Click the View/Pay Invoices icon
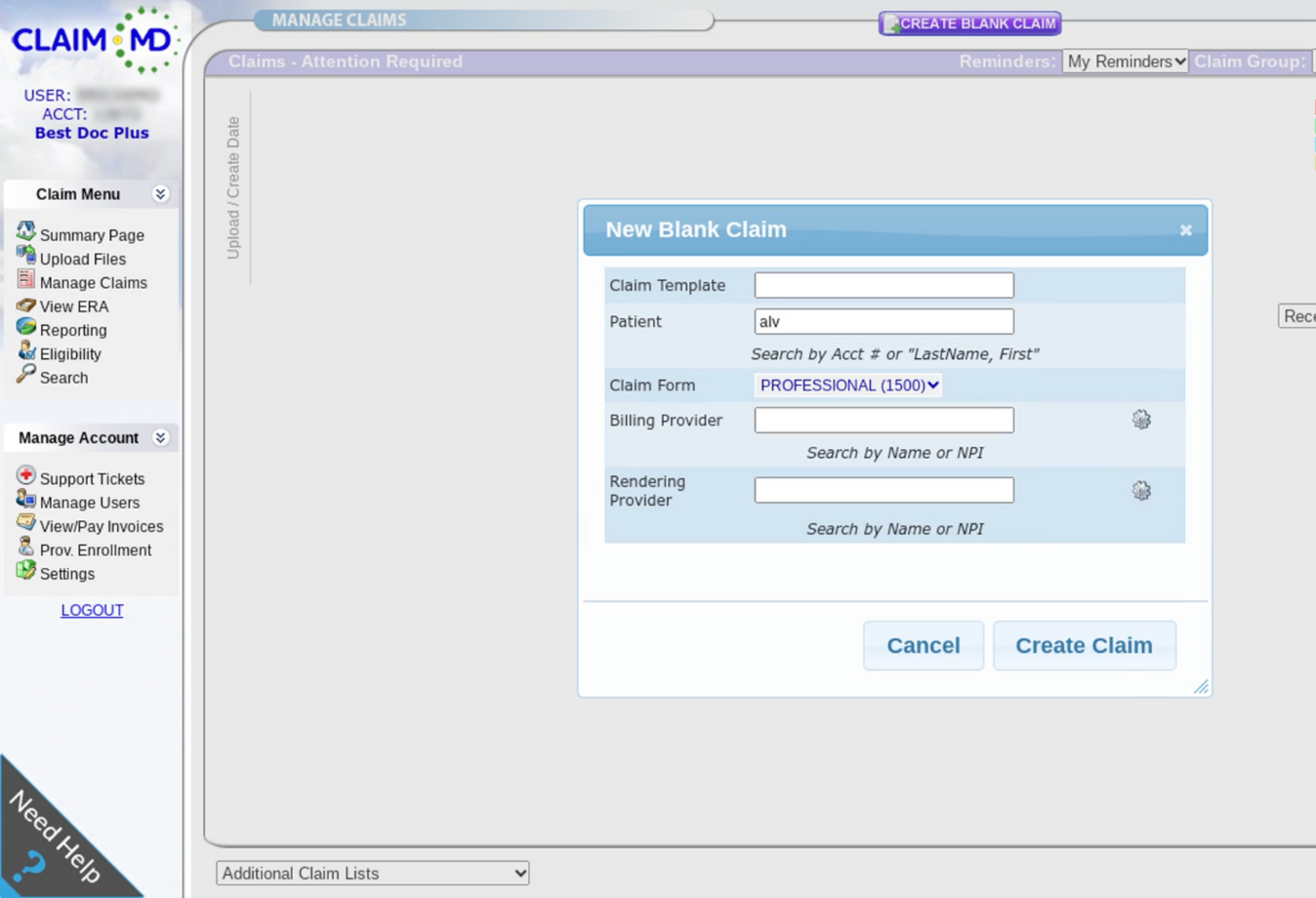 pos(25,523)
